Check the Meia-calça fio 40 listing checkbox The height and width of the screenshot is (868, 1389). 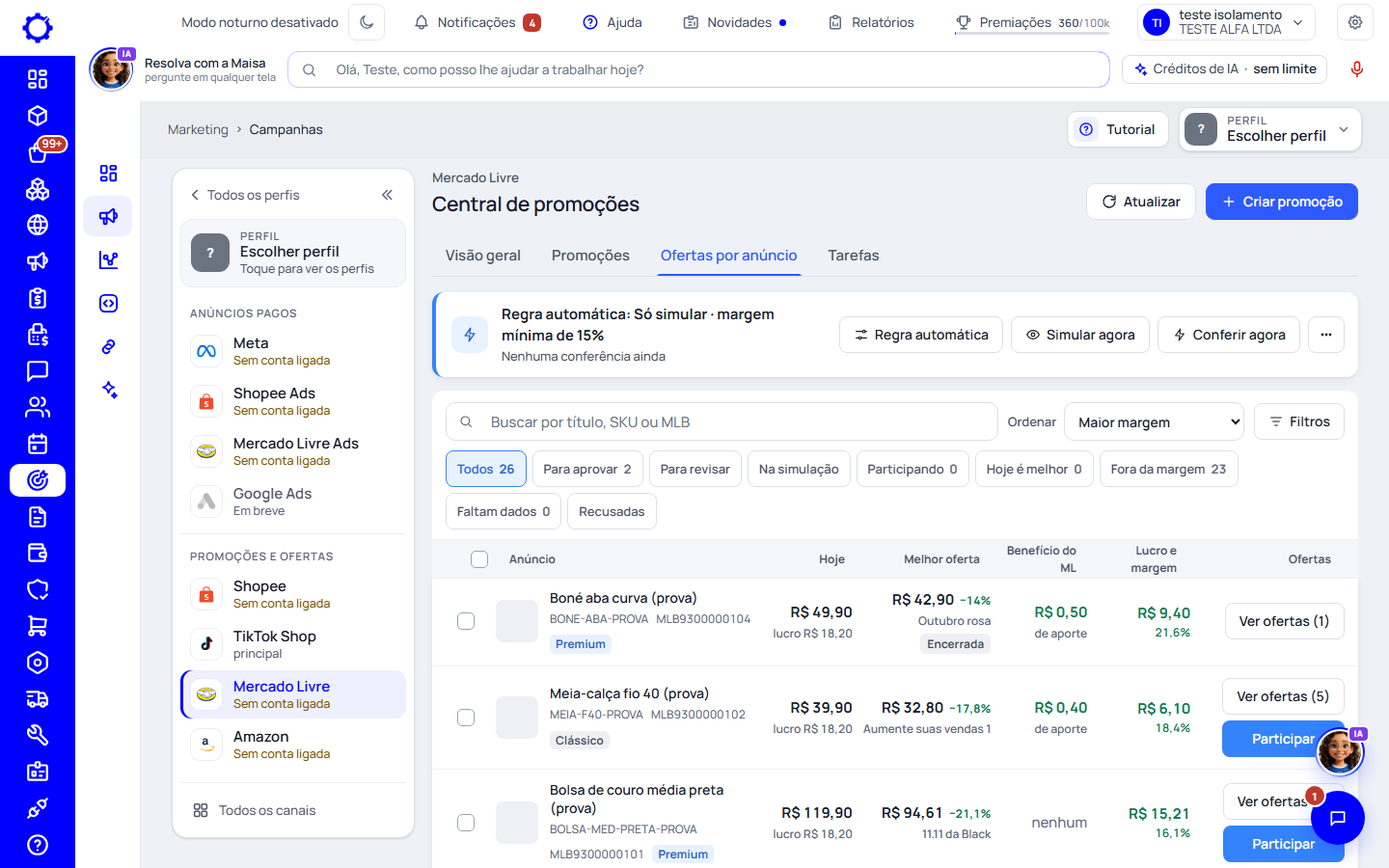[466, 717]
